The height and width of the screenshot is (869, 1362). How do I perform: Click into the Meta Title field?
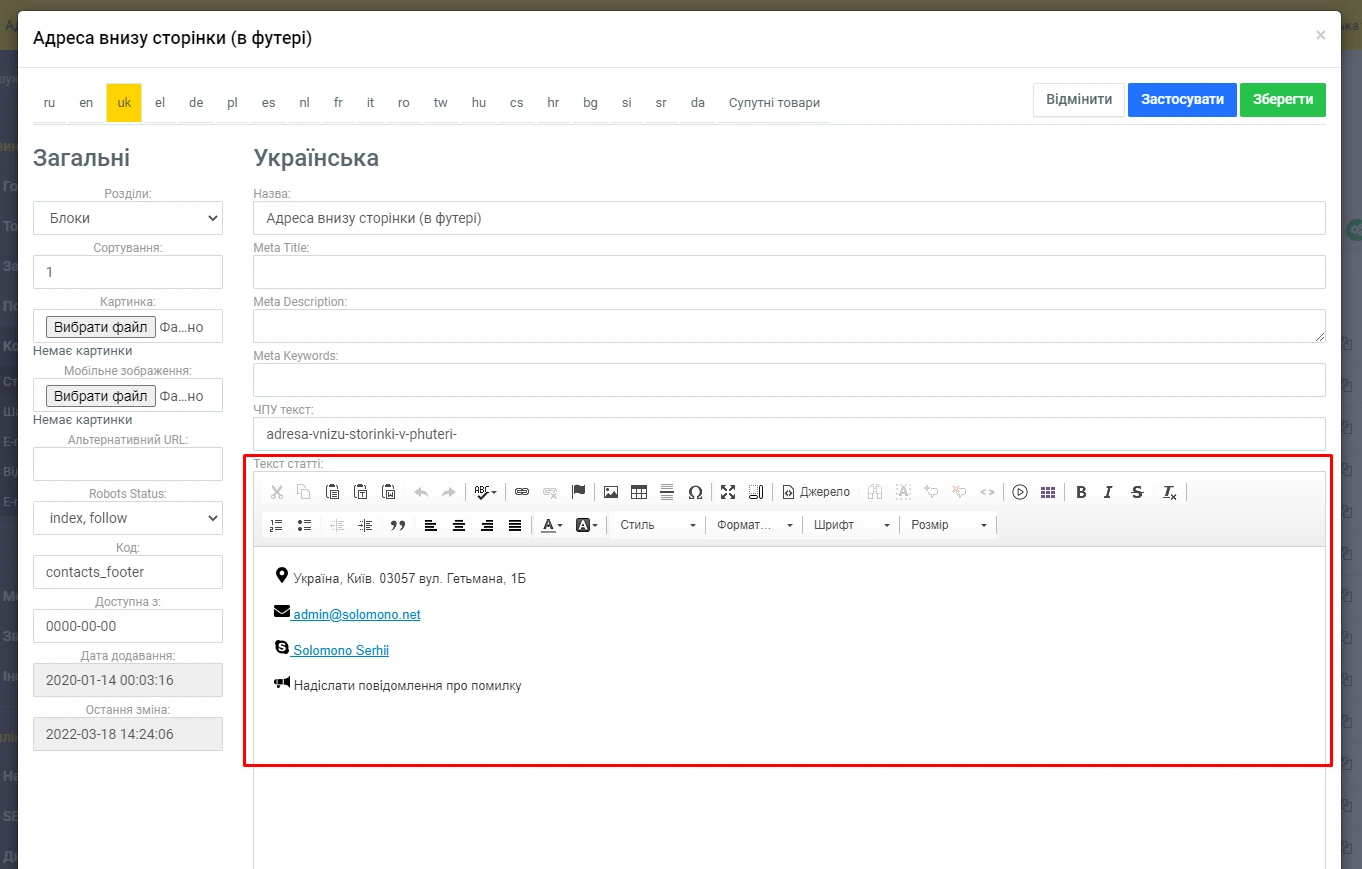pyautogui.click(x=789, y=272)
